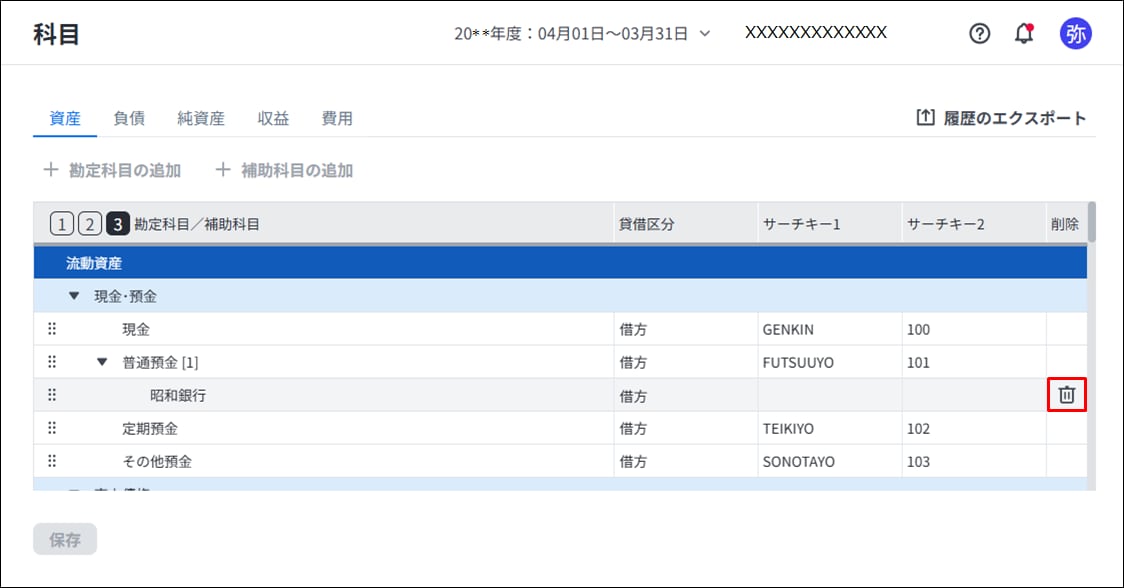
Task: Switch to the 費用 tab
Action: (337, 118)
